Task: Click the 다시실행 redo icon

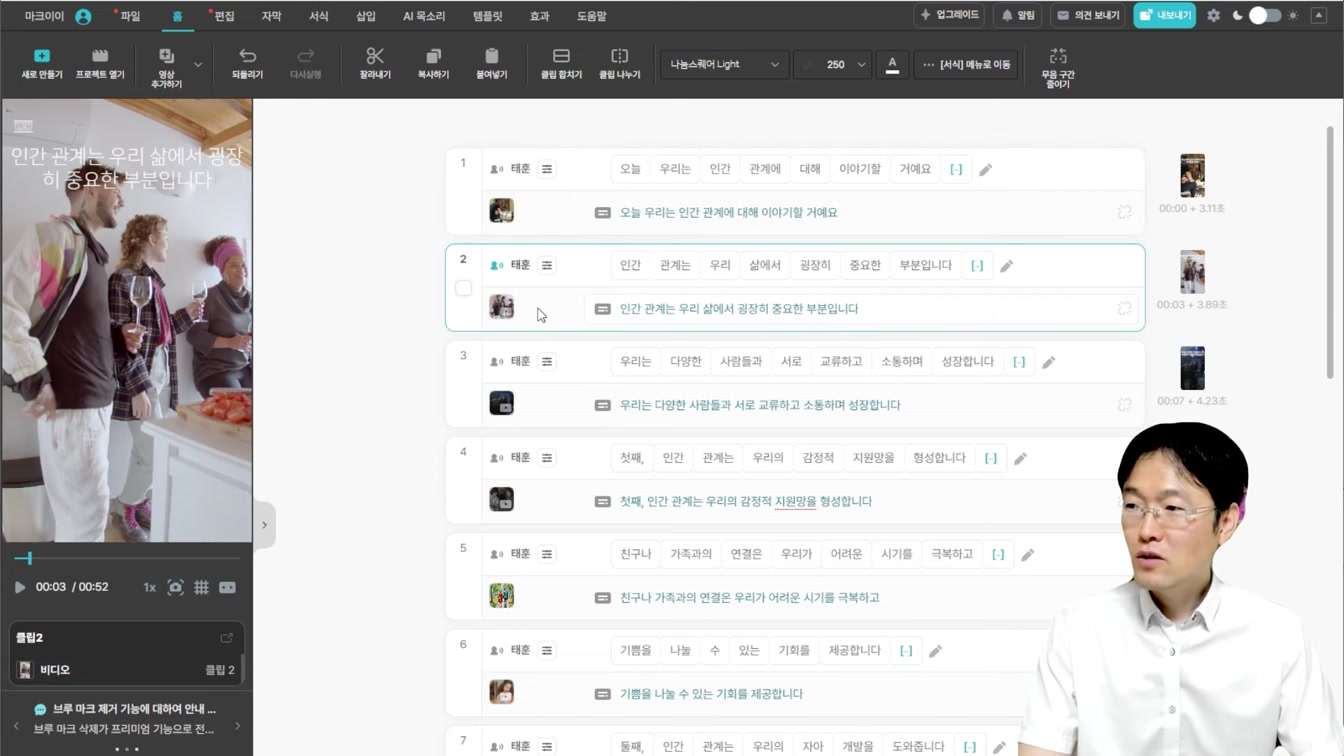Action: coord(305,64)
